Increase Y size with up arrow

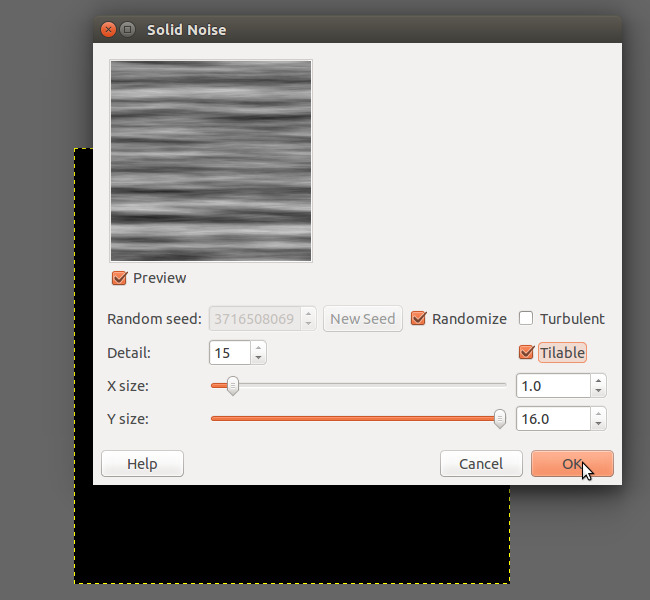598,414
